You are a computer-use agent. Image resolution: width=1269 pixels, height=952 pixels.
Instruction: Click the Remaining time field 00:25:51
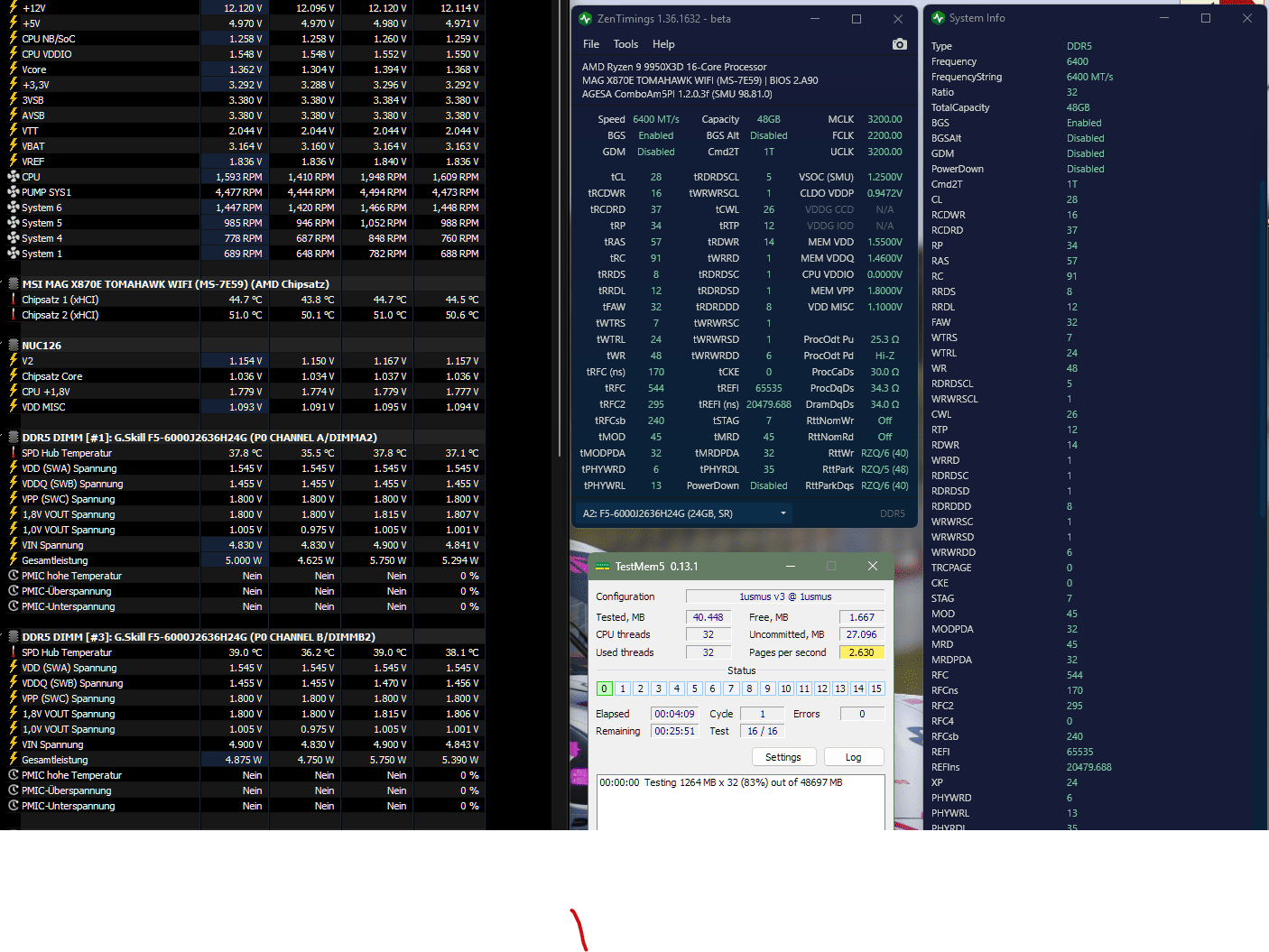[x=674, y=731]
